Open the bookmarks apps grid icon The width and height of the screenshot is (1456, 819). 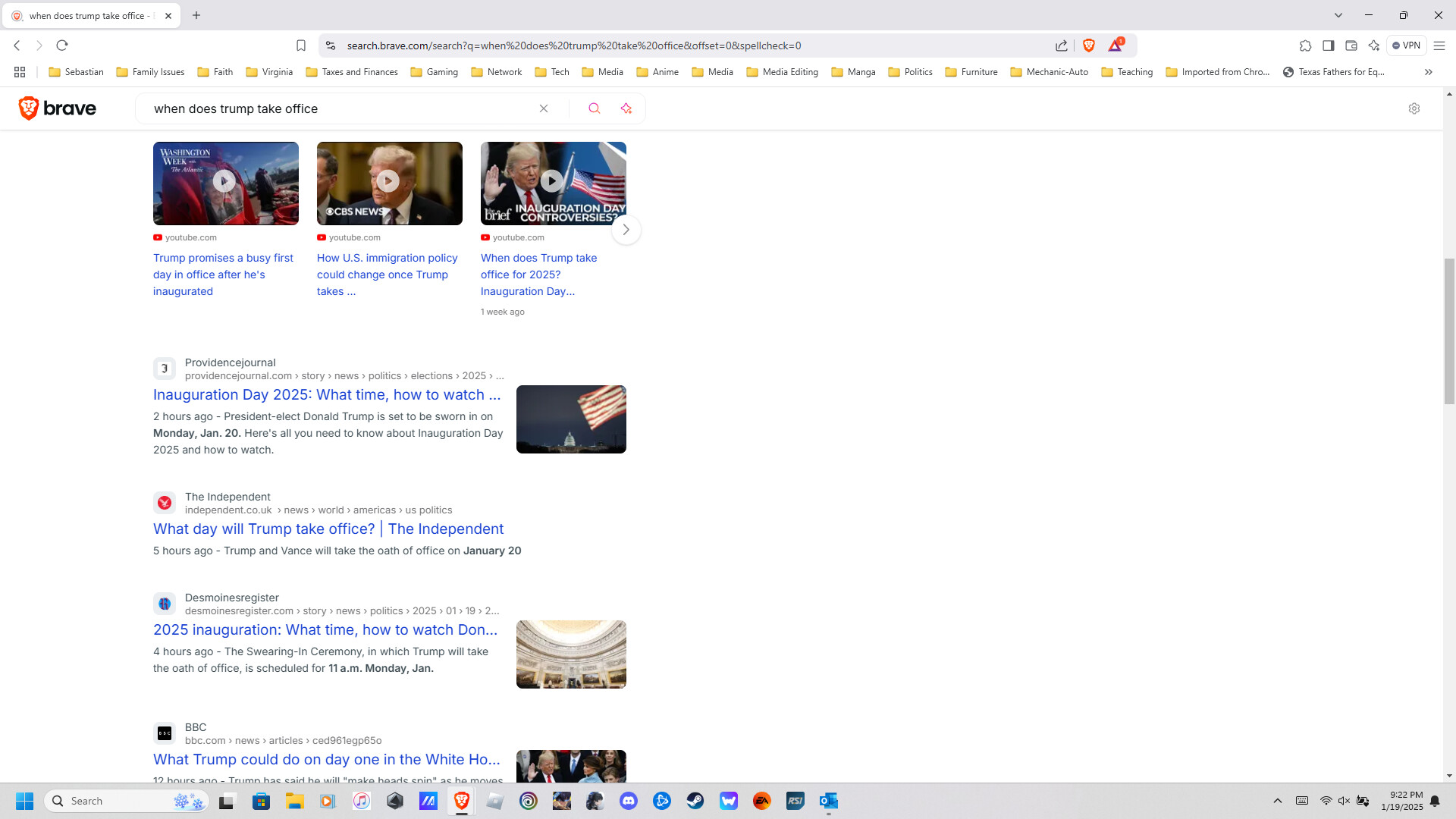tap(20, 72)
